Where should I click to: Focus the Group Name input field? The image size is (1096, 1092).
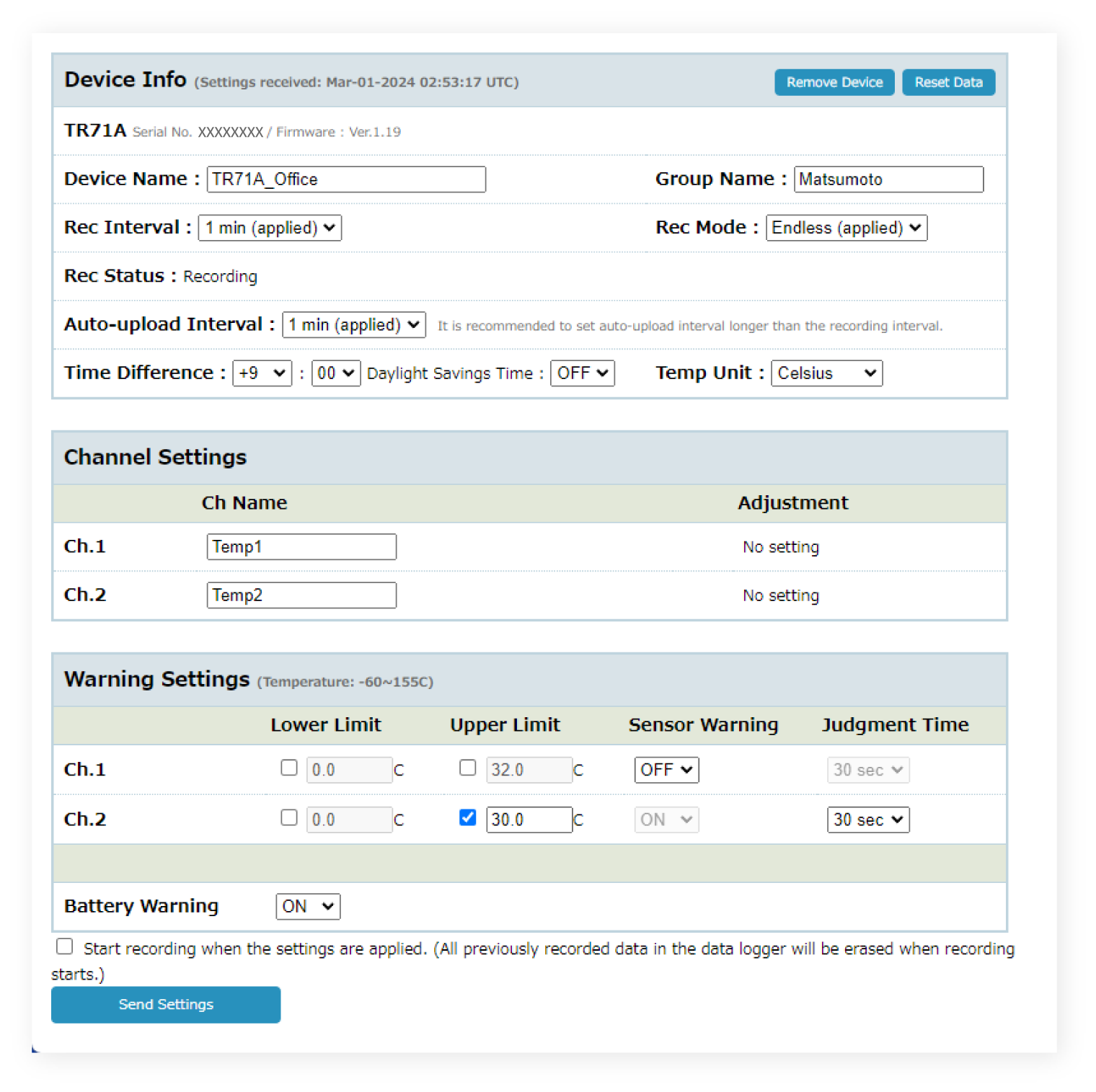click(x=888, y=179)
